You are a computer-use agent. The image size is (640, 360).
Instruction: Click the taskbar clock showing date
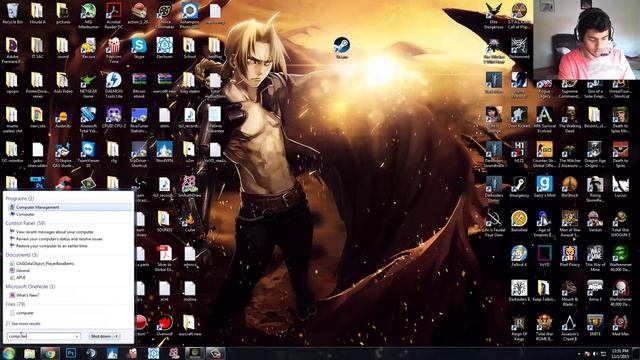coord(620,353)
